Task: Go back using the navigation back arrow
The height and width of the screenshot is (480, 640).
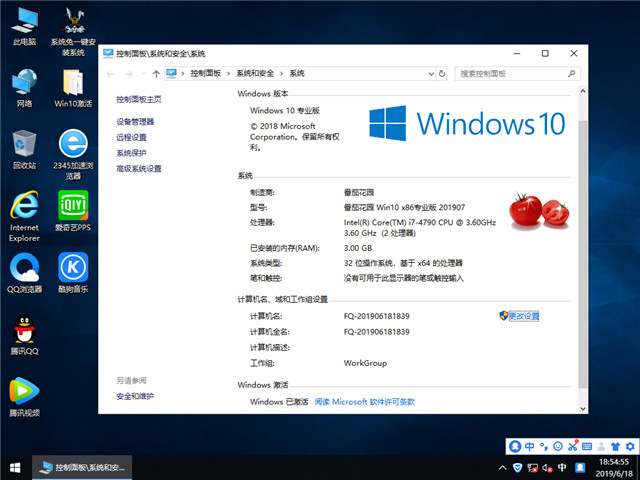Action: point(110,74)
